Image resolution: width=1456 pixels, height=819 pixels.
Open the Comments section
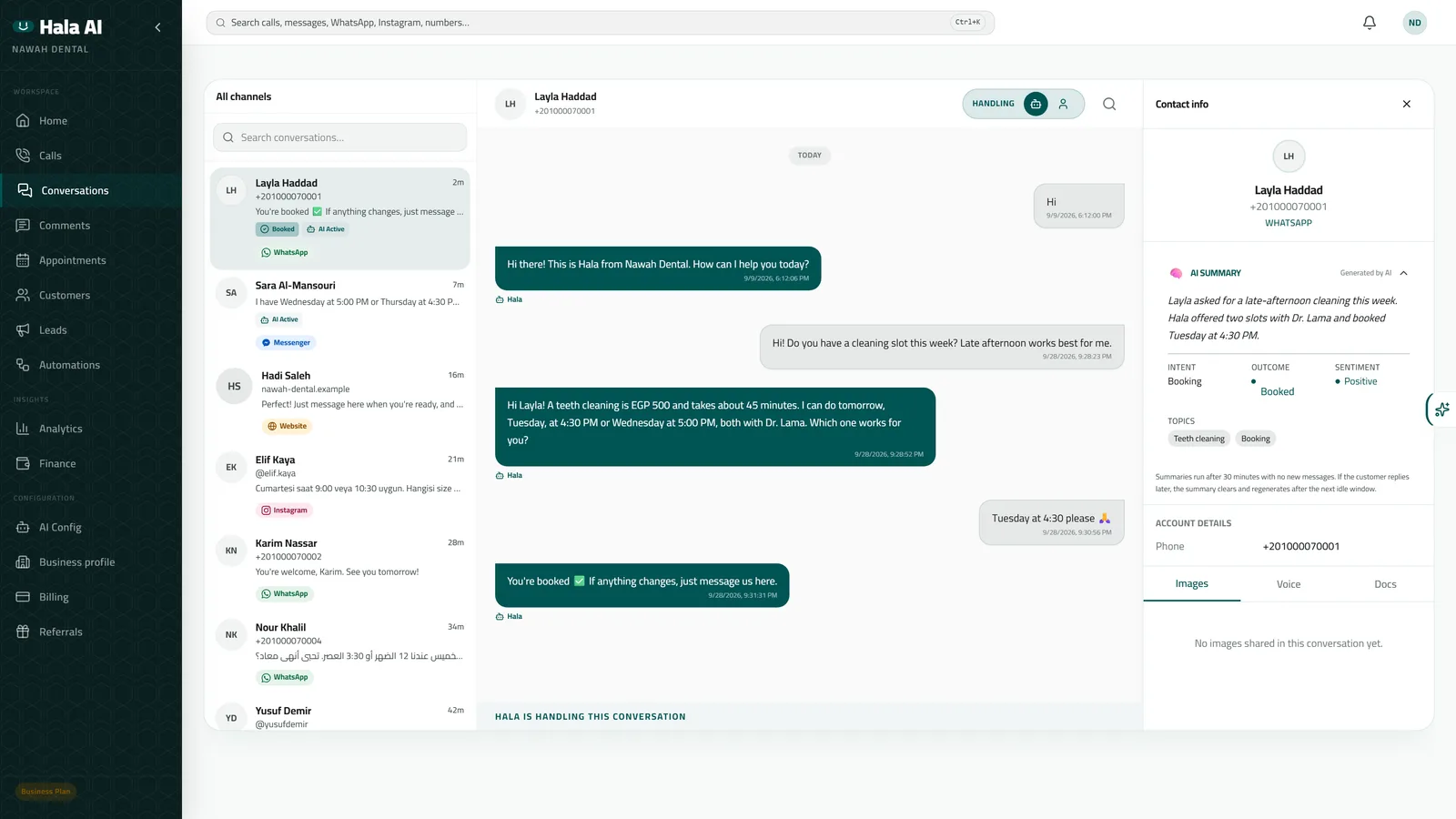click(89, 226)
